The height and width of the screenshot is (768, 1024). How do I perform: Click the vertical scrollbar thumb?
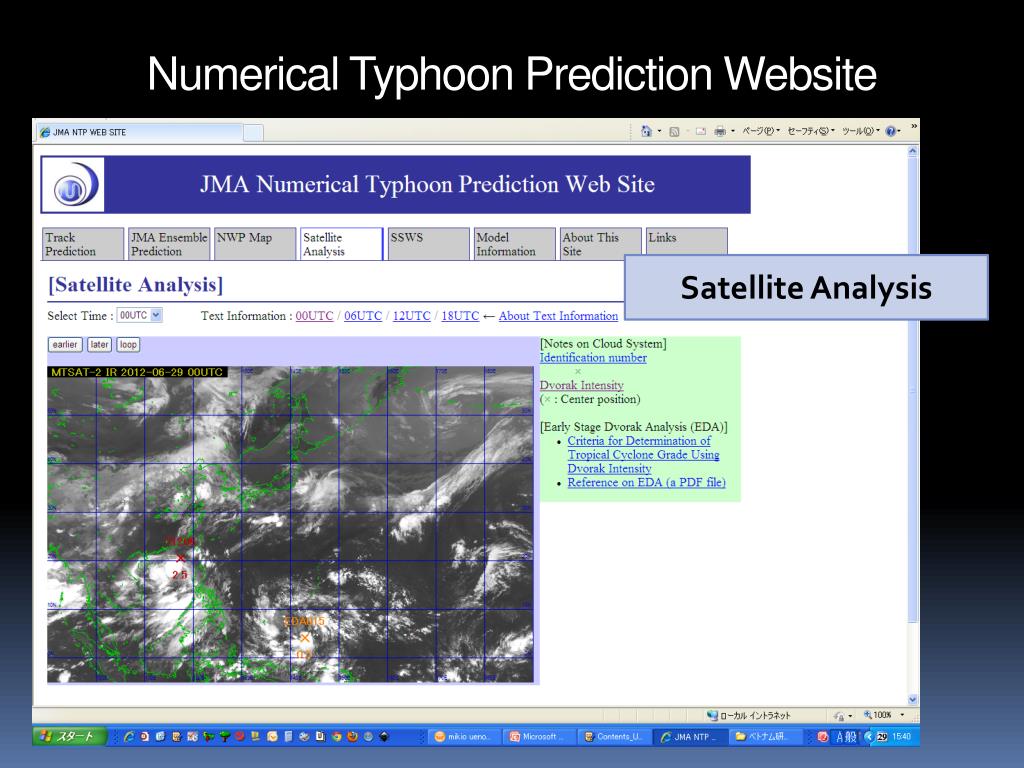click(x=912, y=389)
